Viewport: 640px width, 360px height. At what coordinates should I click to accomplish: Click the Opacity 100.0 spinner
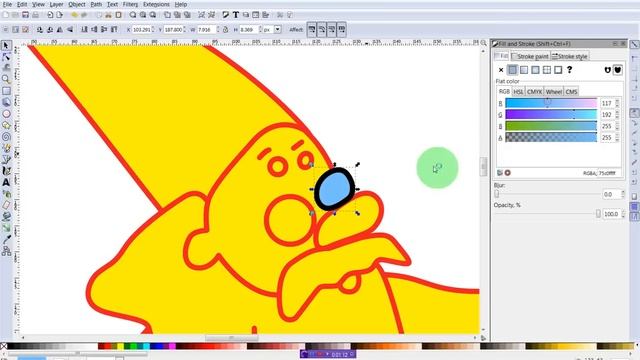623,214
